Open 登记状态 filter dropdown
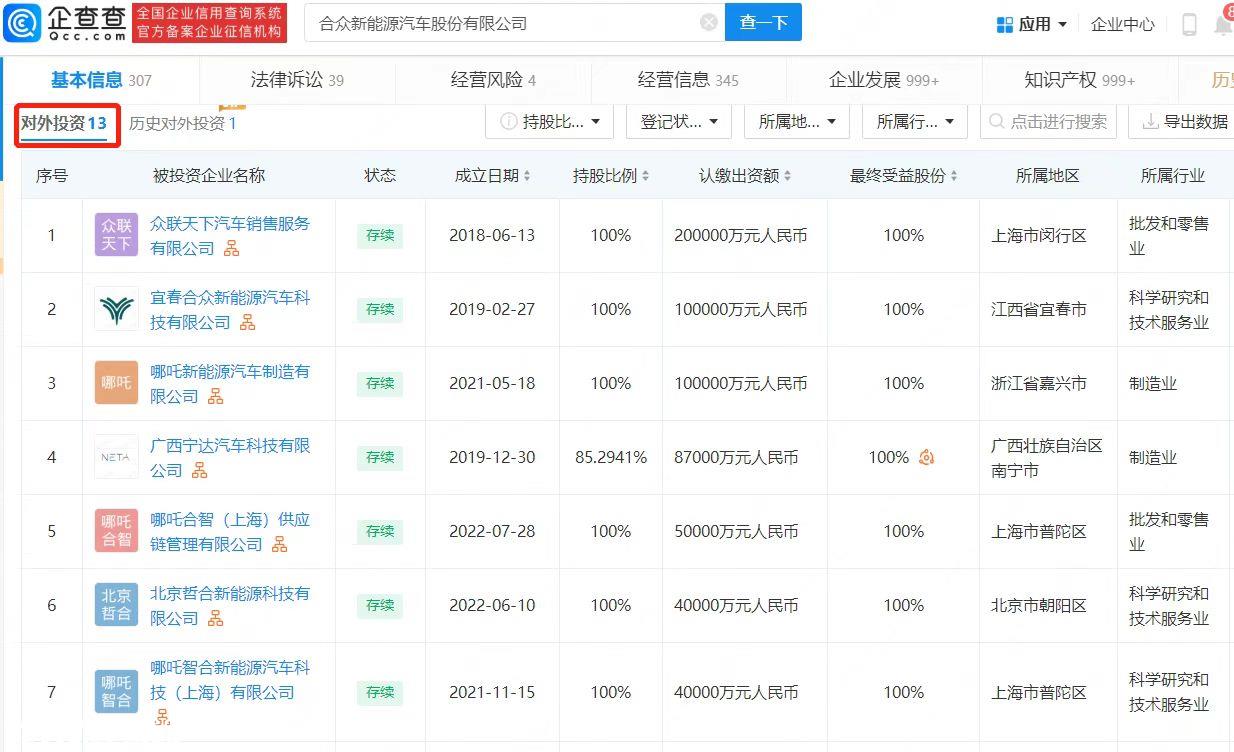This screenshot has width=1234, height=752. pos(679,122)
